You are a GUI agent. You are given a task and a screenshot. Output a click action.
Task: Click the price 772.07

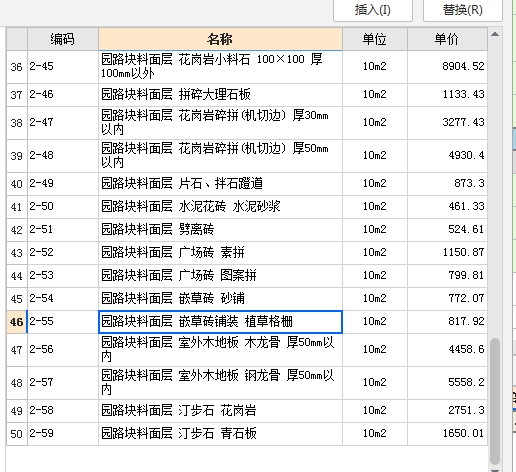click(466, 298)
